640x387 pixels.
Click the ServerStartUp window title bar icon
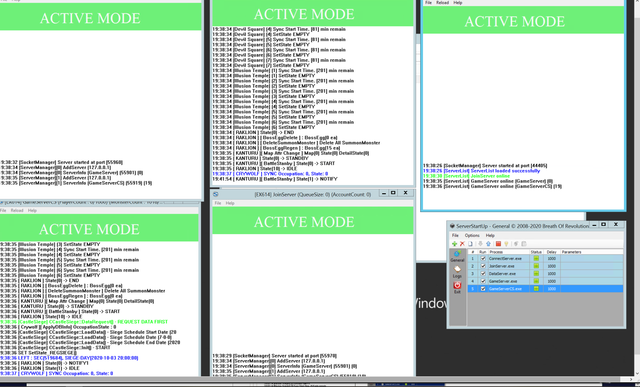pos(452,226)
